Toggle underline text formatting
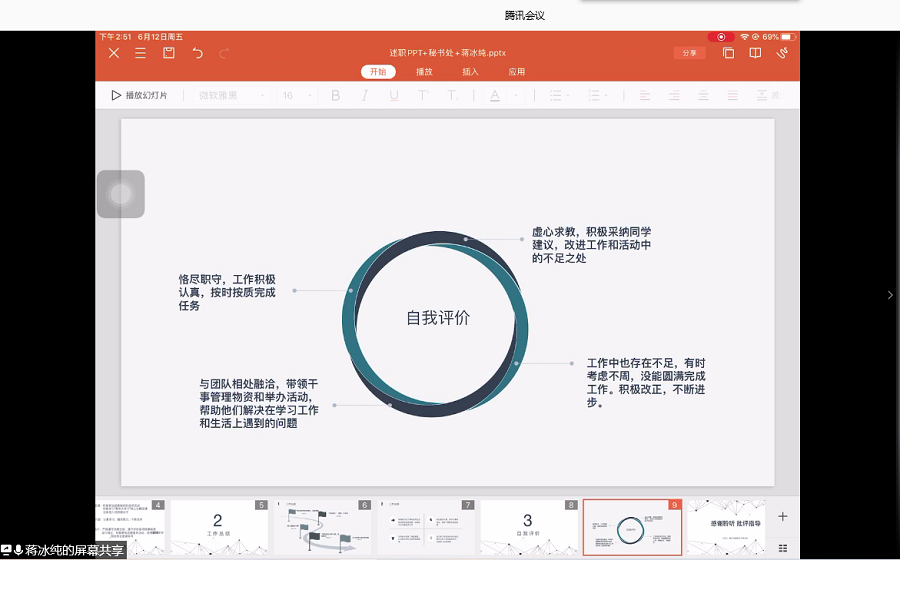This screenshot has height=600, width=900. pos(394,96)
